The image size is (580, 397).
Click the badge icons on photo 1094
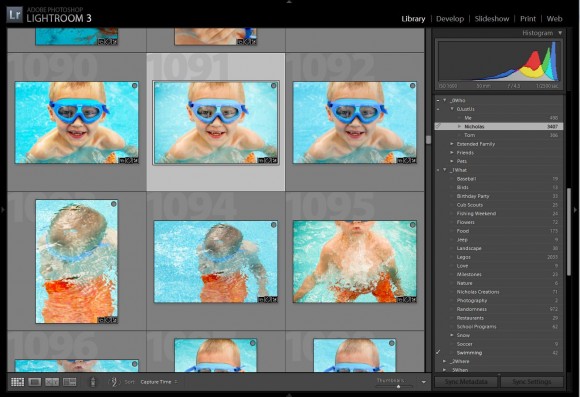[x=268, y=299]
